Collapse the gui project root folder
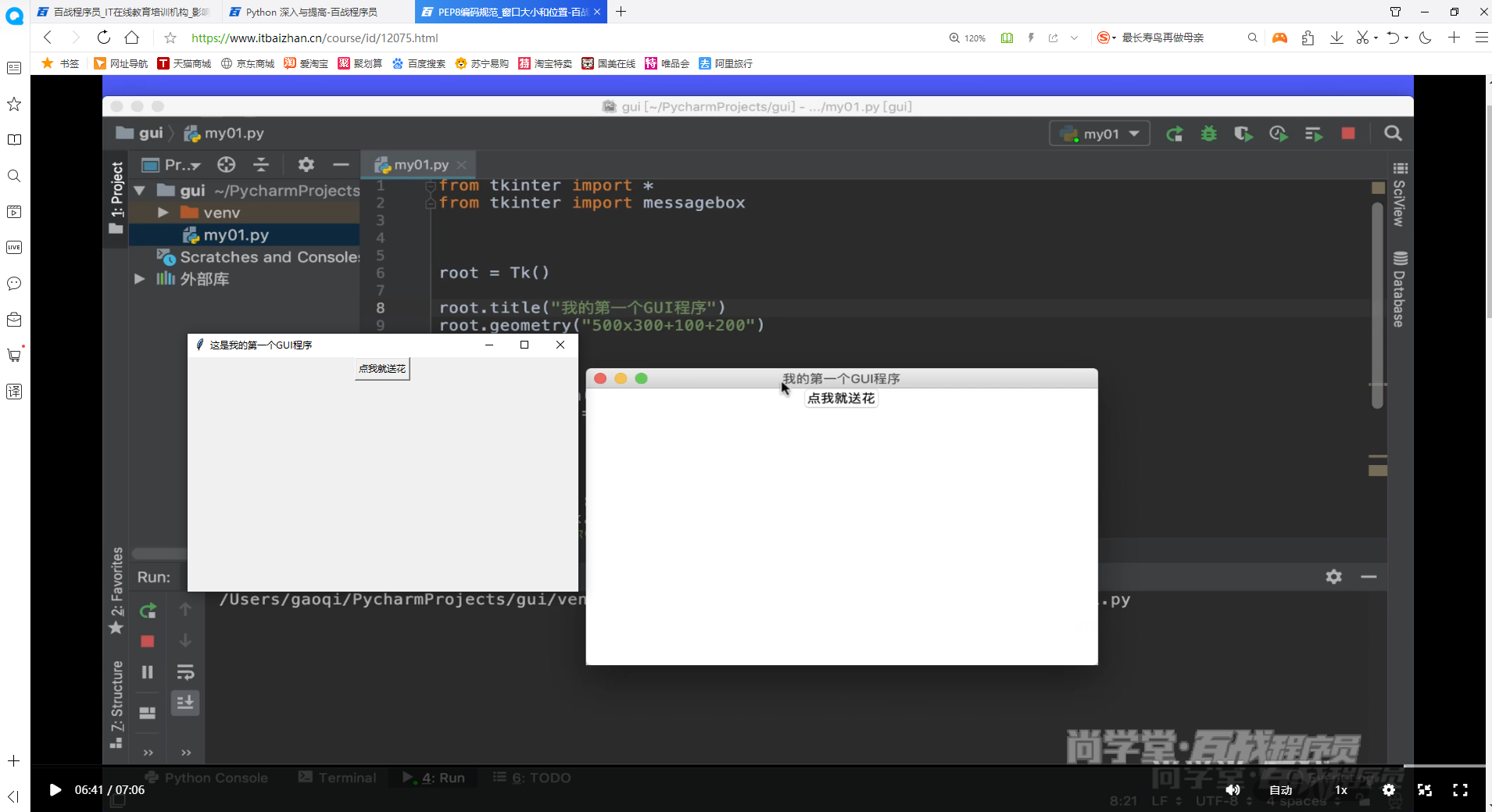 tap(140, 190)
